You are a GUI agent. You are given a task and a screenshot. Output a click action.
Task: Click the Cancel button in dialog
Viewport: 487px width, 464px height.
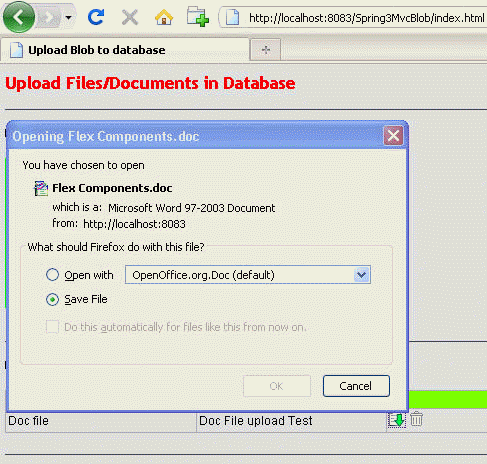356,386
